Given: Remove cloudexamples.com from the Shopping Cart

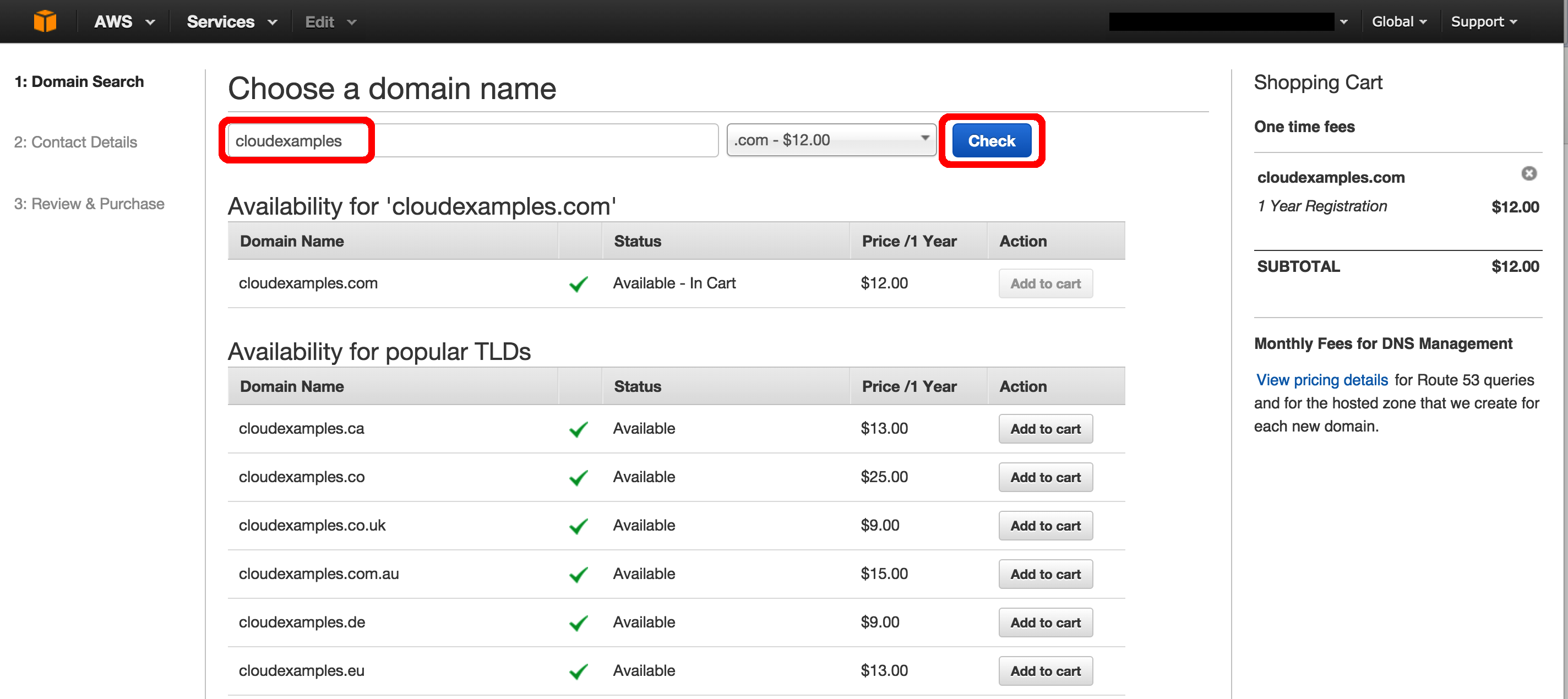Looking at the screenshot, I should [x=1528, y=174].
